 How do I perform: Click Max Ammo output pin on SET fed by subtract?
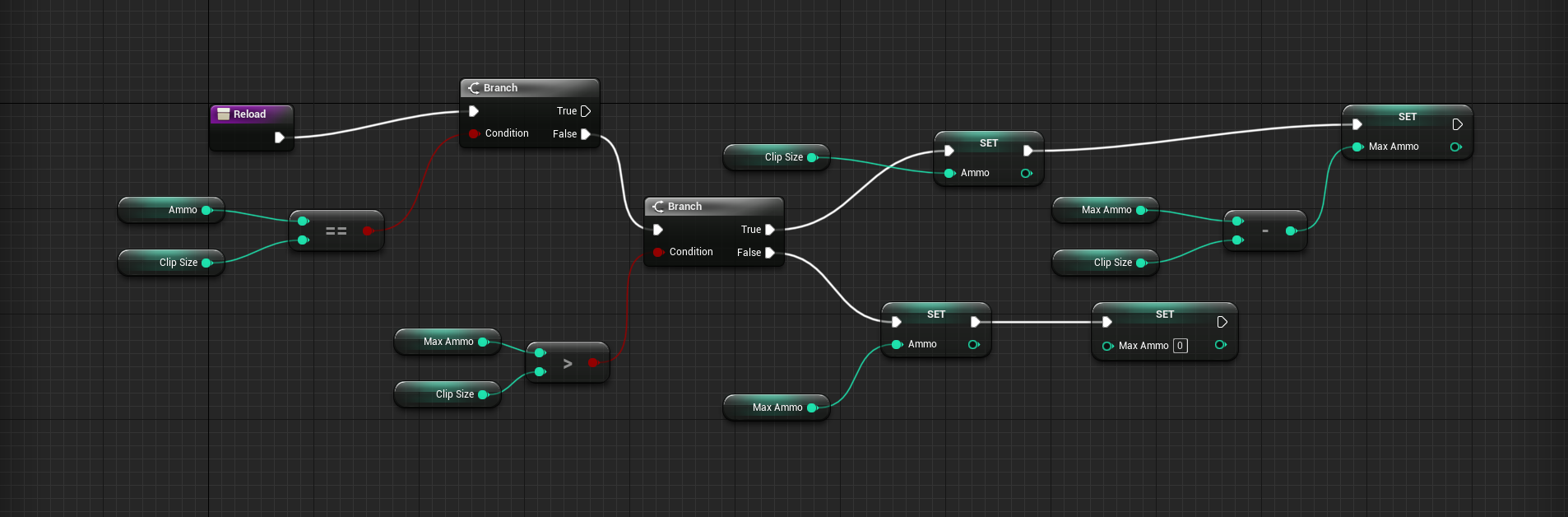point(1456,147)
